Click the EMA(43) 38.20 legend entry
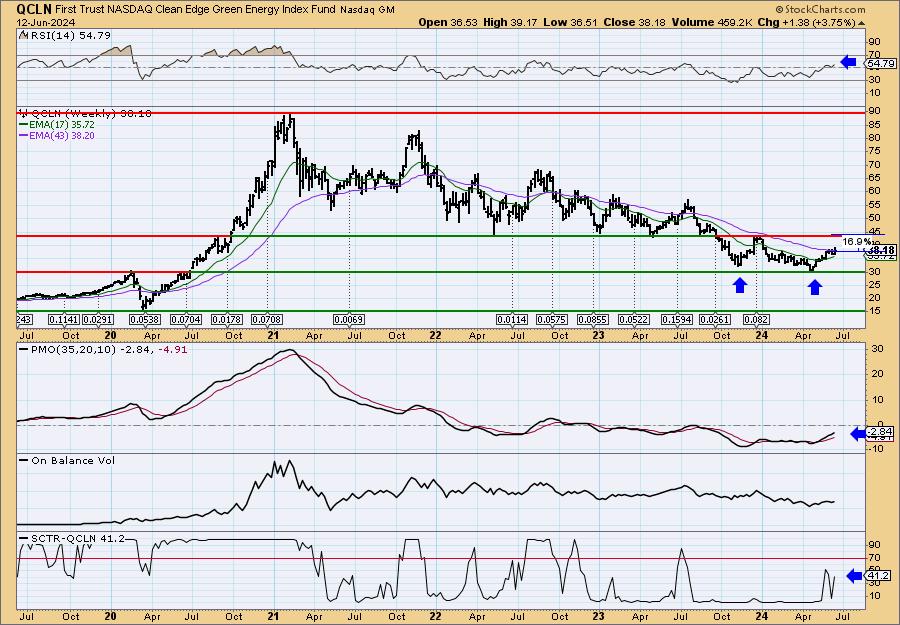Screen dimensions: 900x625 pos(57,136)
